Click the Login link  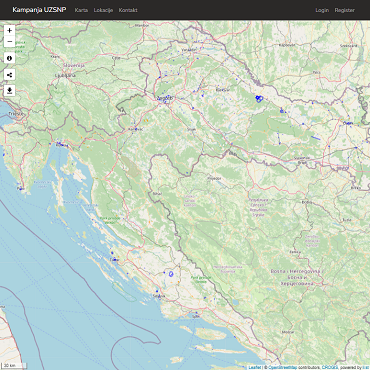322,10
